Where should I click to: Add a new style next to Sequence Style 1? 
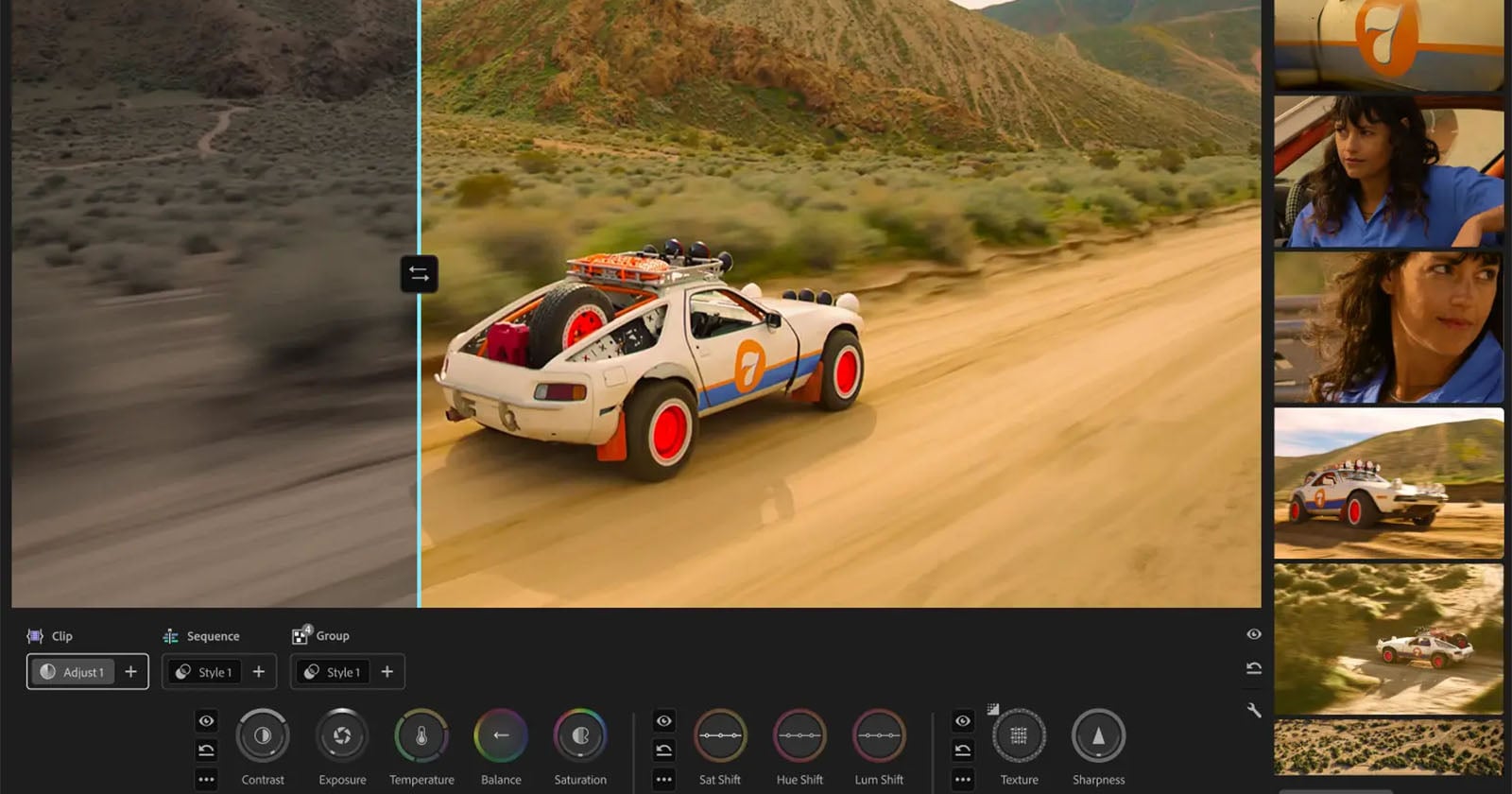click(x=259, y=672)
